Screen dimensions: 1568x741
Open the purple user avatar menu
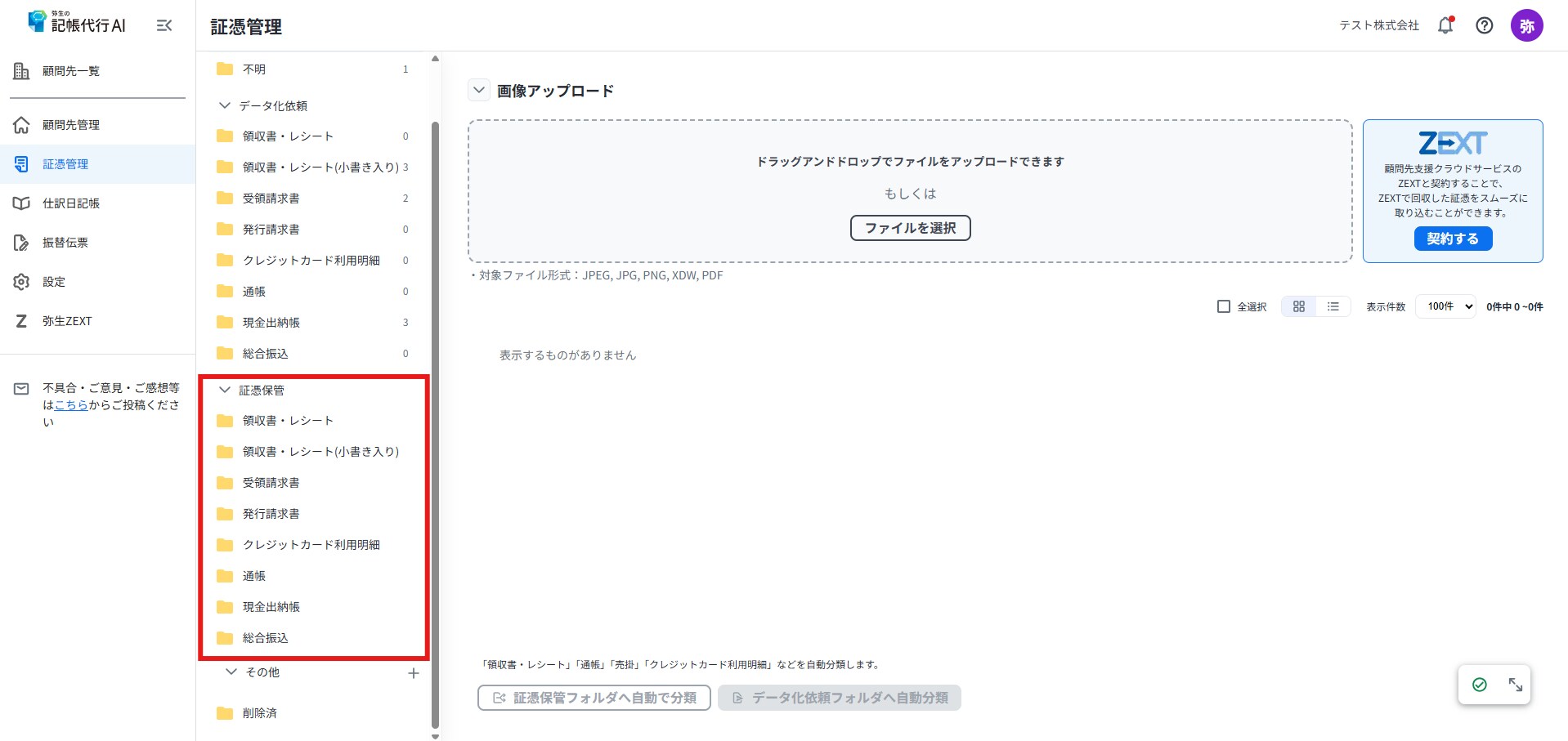click(1526, 25)
